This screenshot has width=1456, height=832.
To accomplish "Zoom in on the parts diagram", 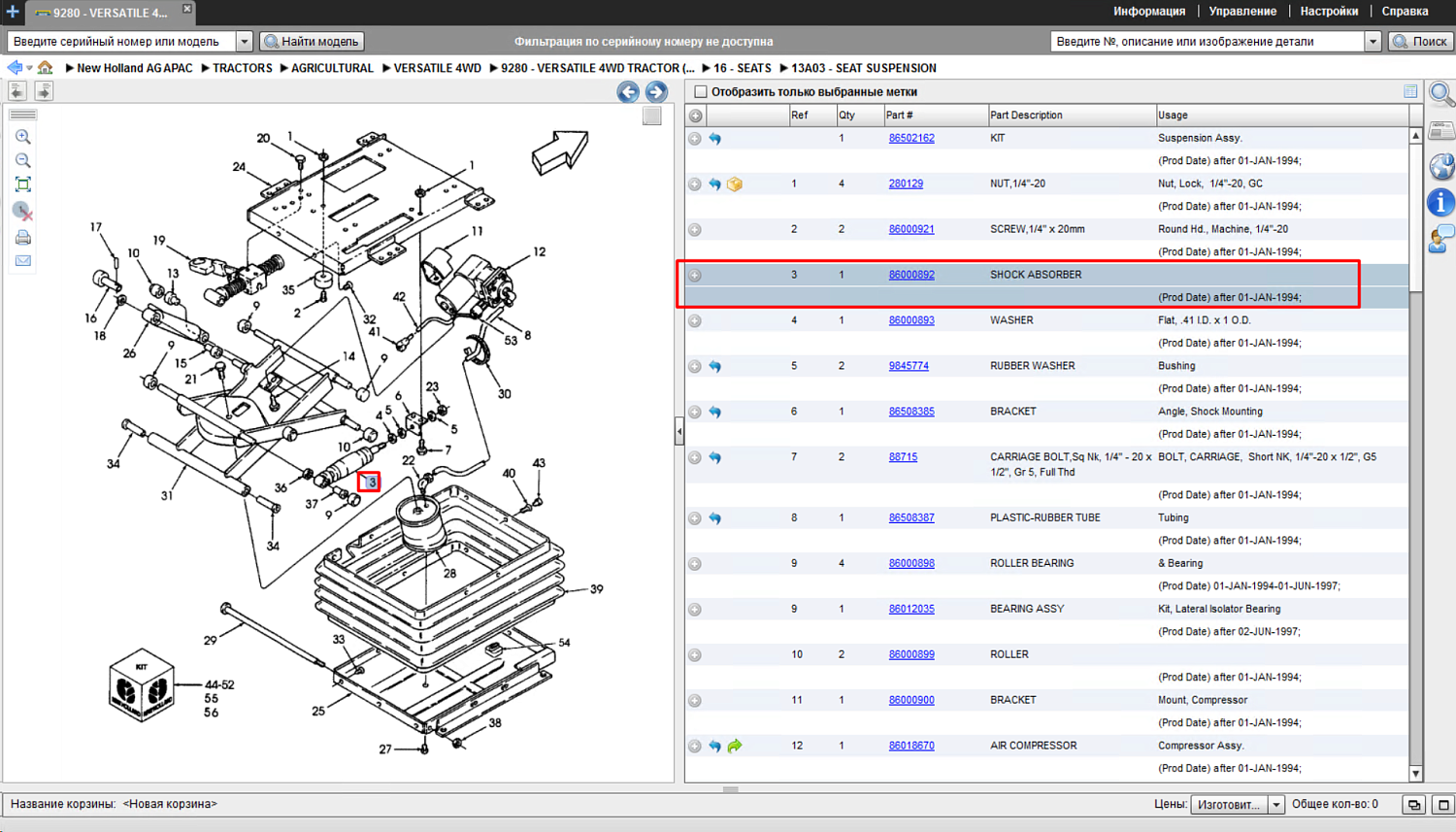I will [x=23, y=137].
